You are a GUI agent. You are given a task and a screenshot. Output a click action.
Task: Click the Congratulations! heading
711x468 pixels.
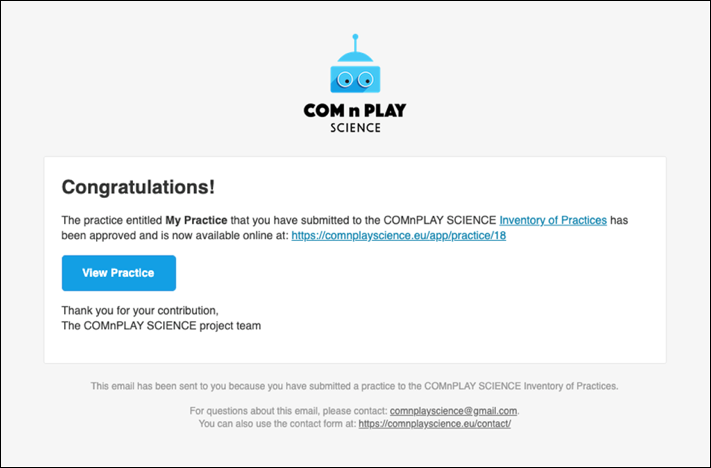(x=138, y=187)
